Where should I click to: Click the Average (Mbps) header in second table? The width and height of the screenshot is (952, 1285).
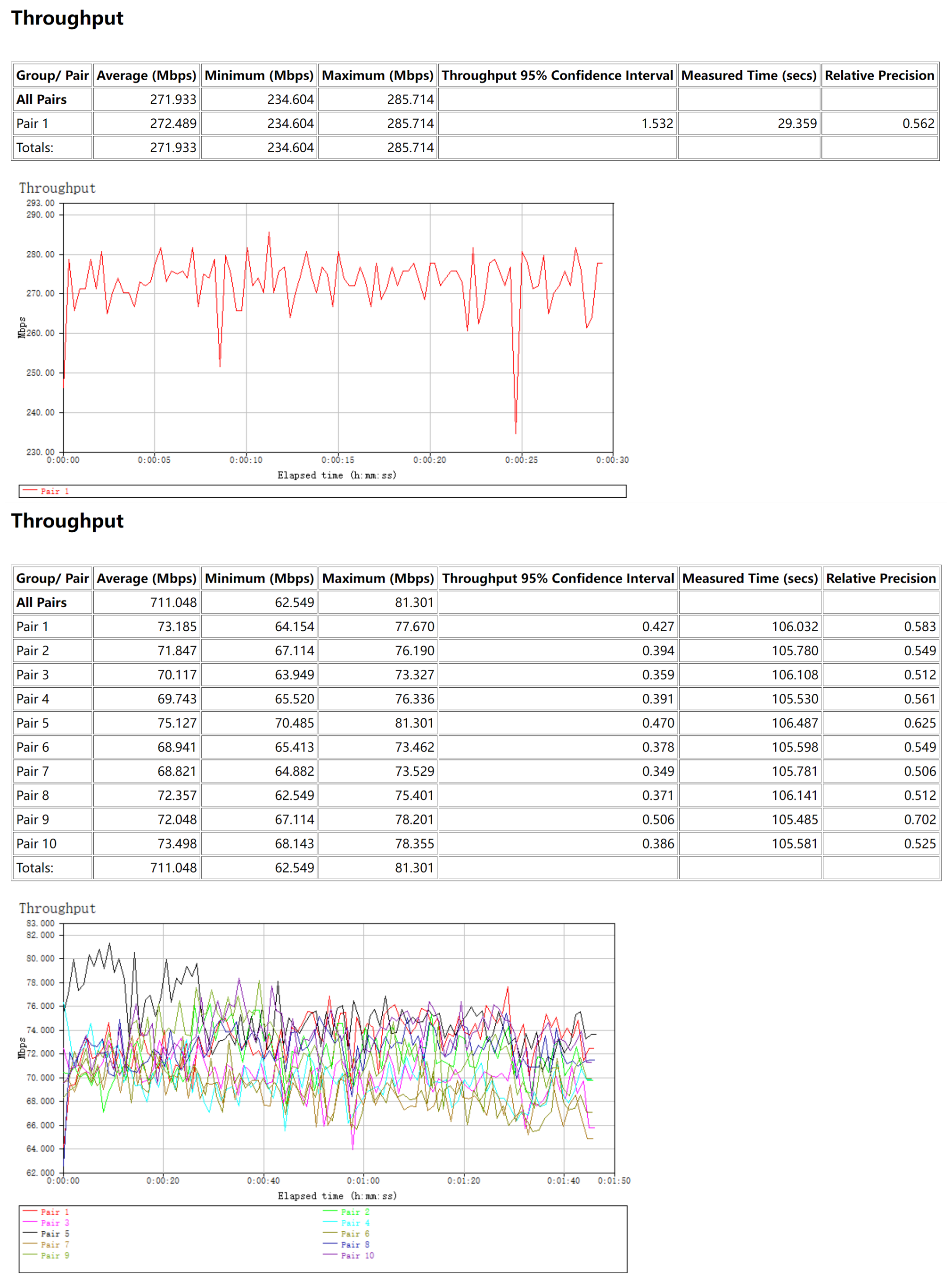click(x=147, y=578)
